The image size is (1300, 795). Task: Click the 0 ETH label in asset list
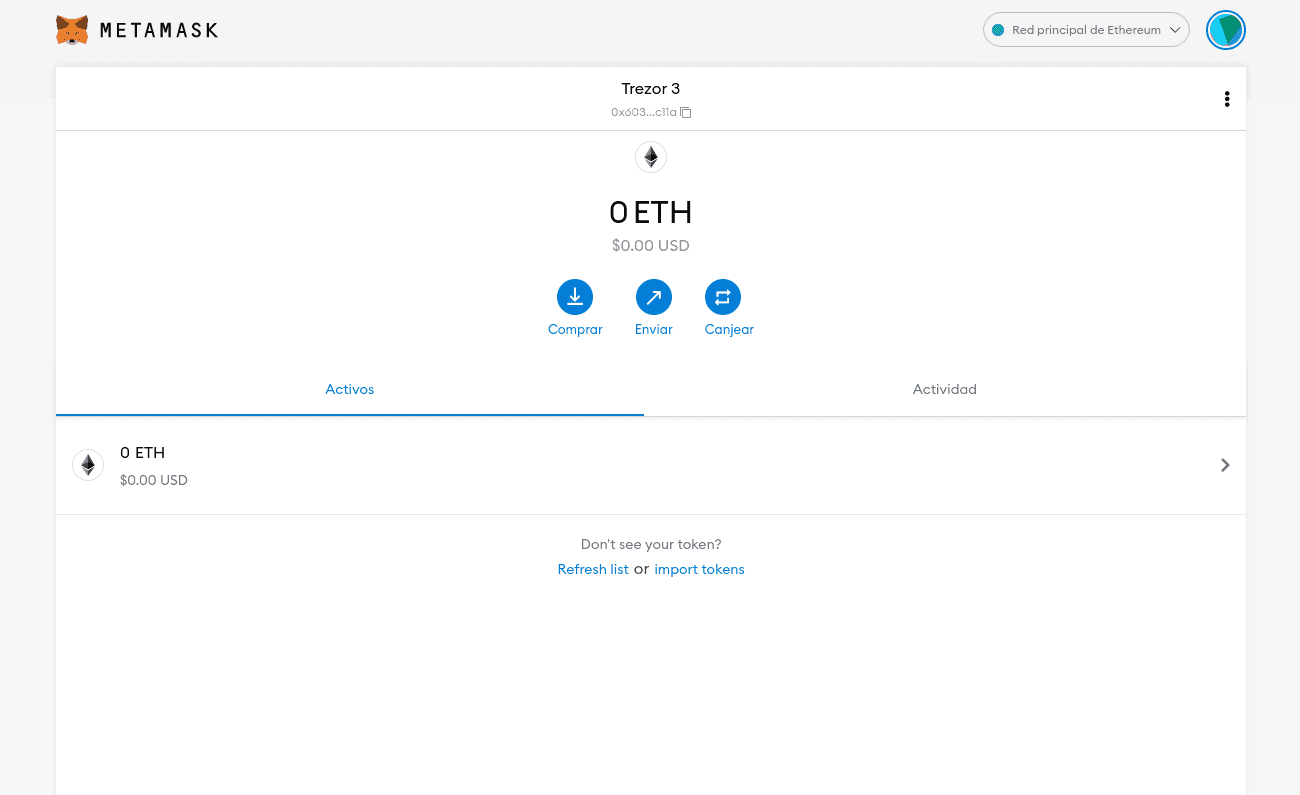[x=142, y=453]
